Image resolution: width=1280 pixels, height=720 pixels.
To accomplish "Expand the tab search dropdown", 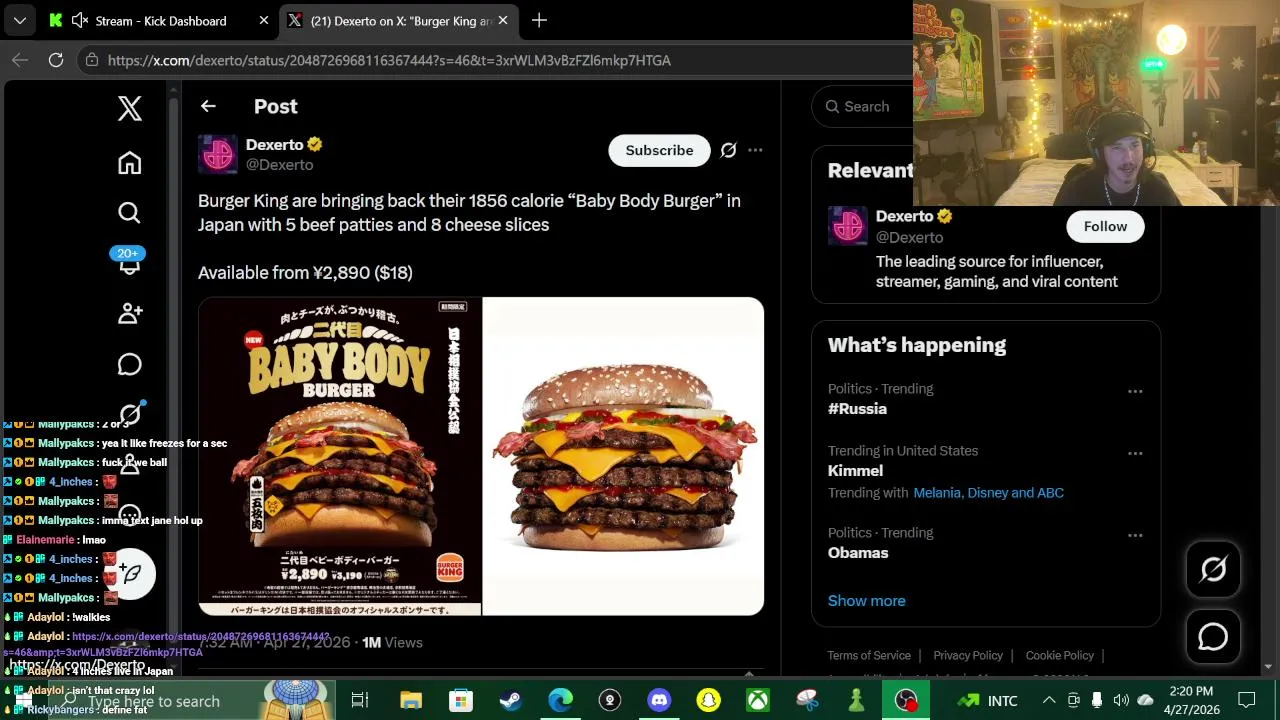I will 19,20.
